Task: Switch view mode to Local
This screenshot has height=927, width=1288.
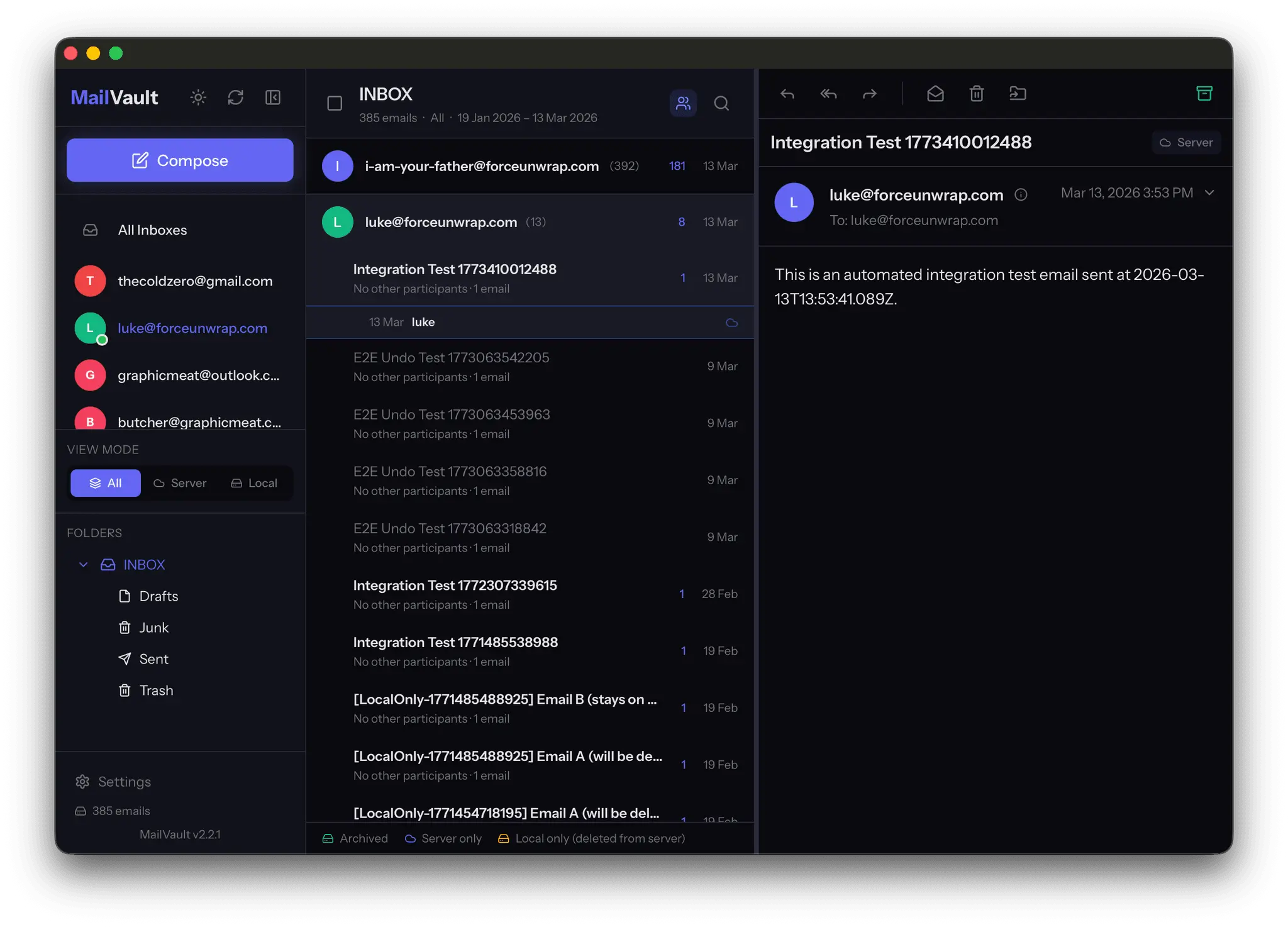Action: click(x=254, y=483)
